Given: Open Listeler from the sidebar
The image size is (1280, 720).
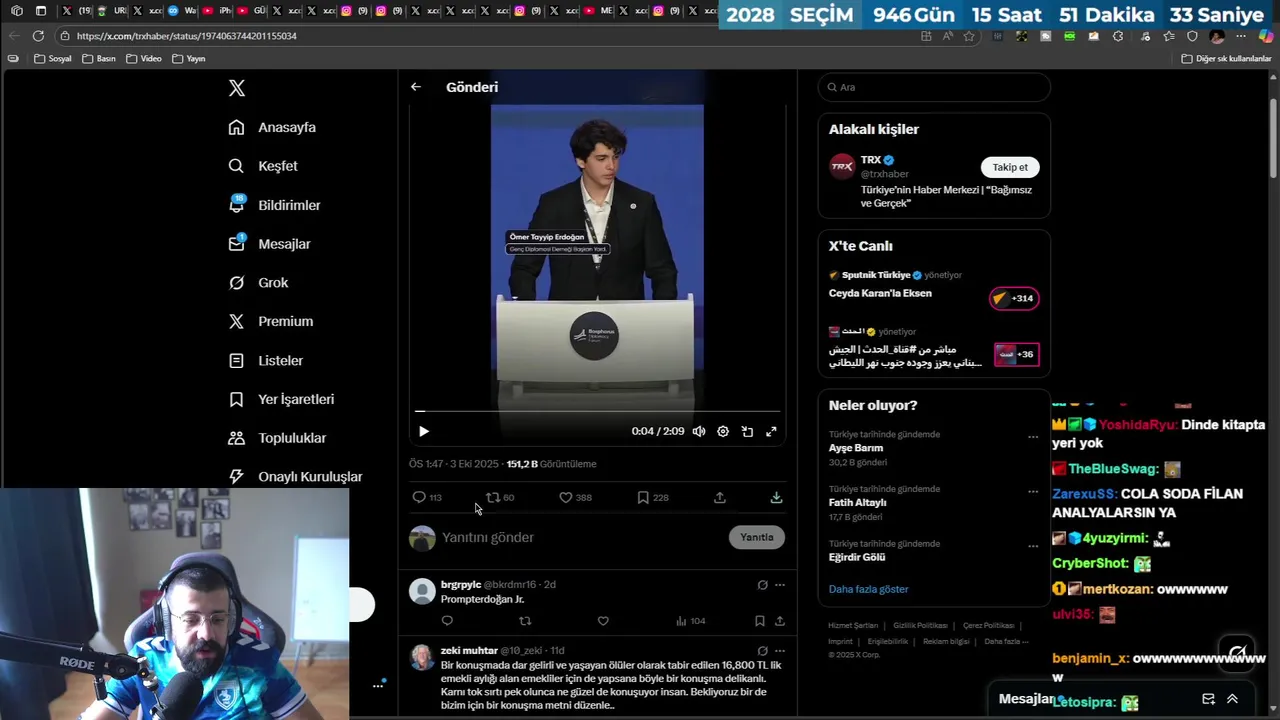Looking at the screenshot, I should tap(265, 360).
